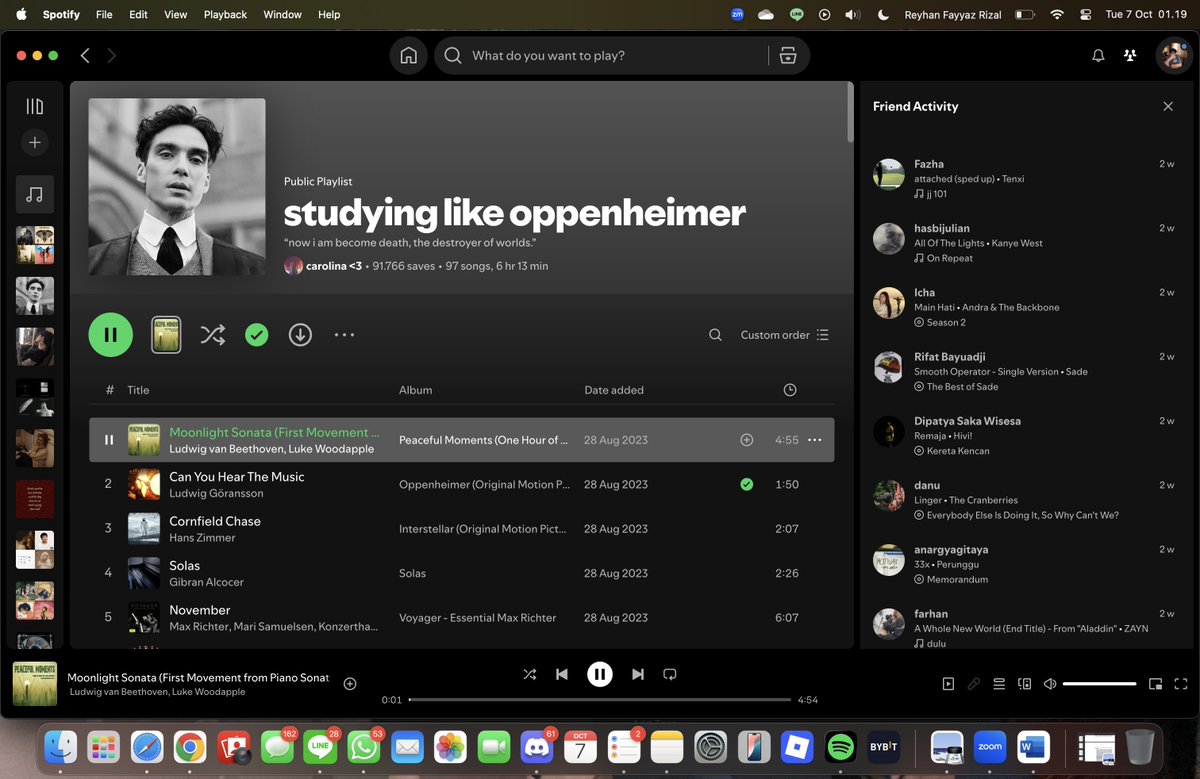
Task: Open Voyager - Essential Max Richter album
Action: coord(477,618)
